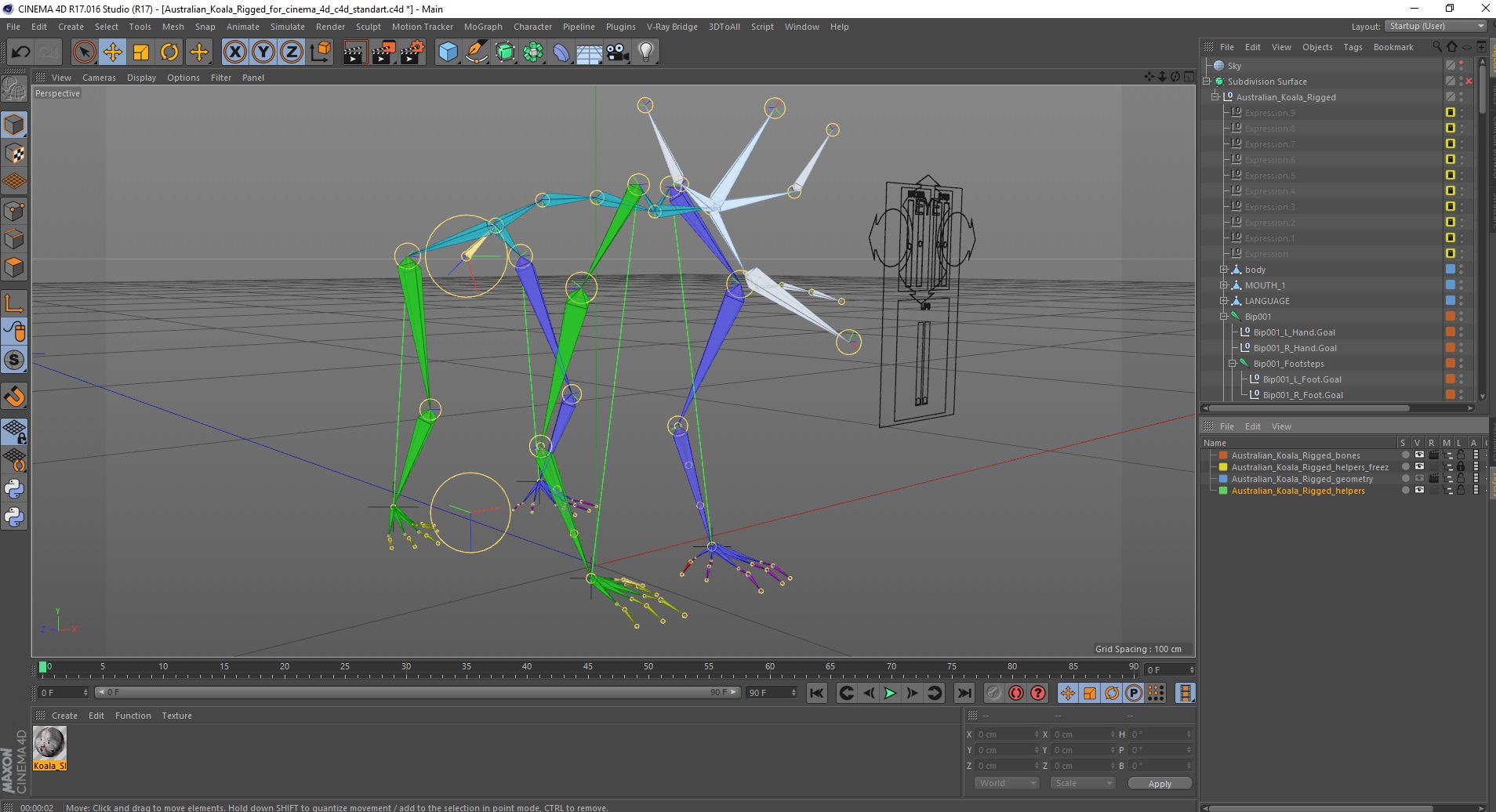
Task: Open the Scale mode dropdown
Action: pos(1082,783)
